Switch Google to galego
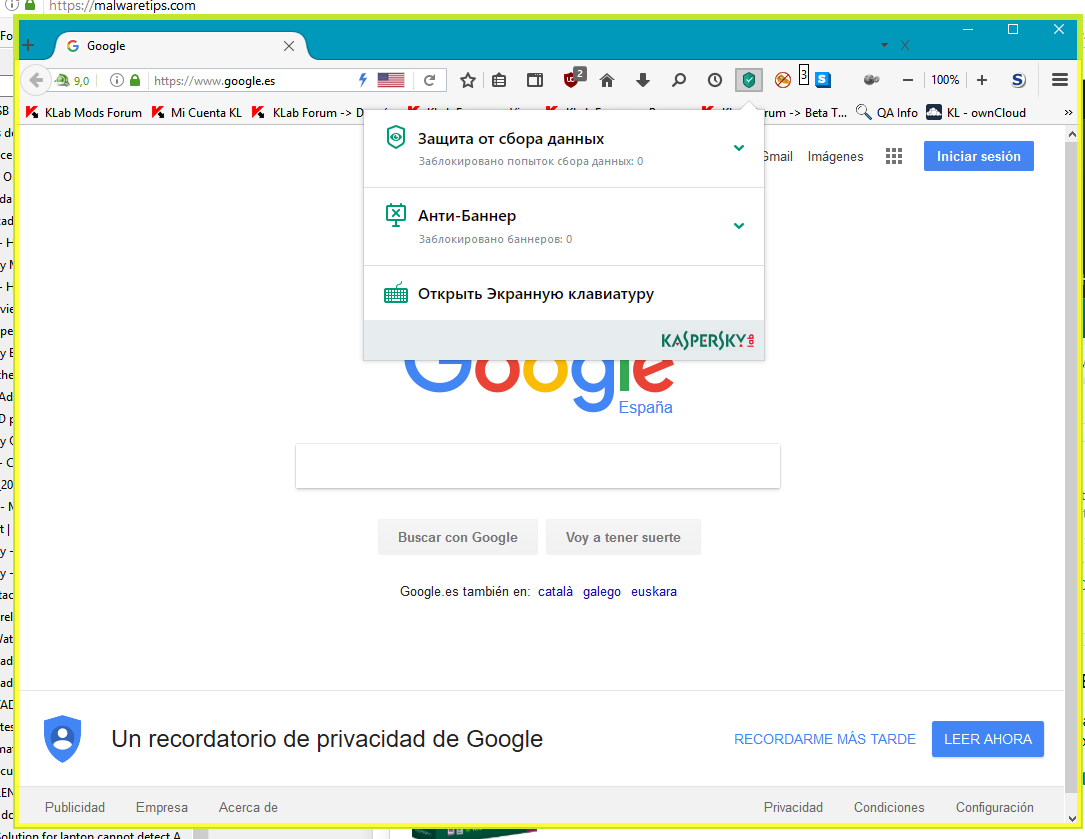The height and width of the screenshot is (839, 1085). click(x=602, y=592)
